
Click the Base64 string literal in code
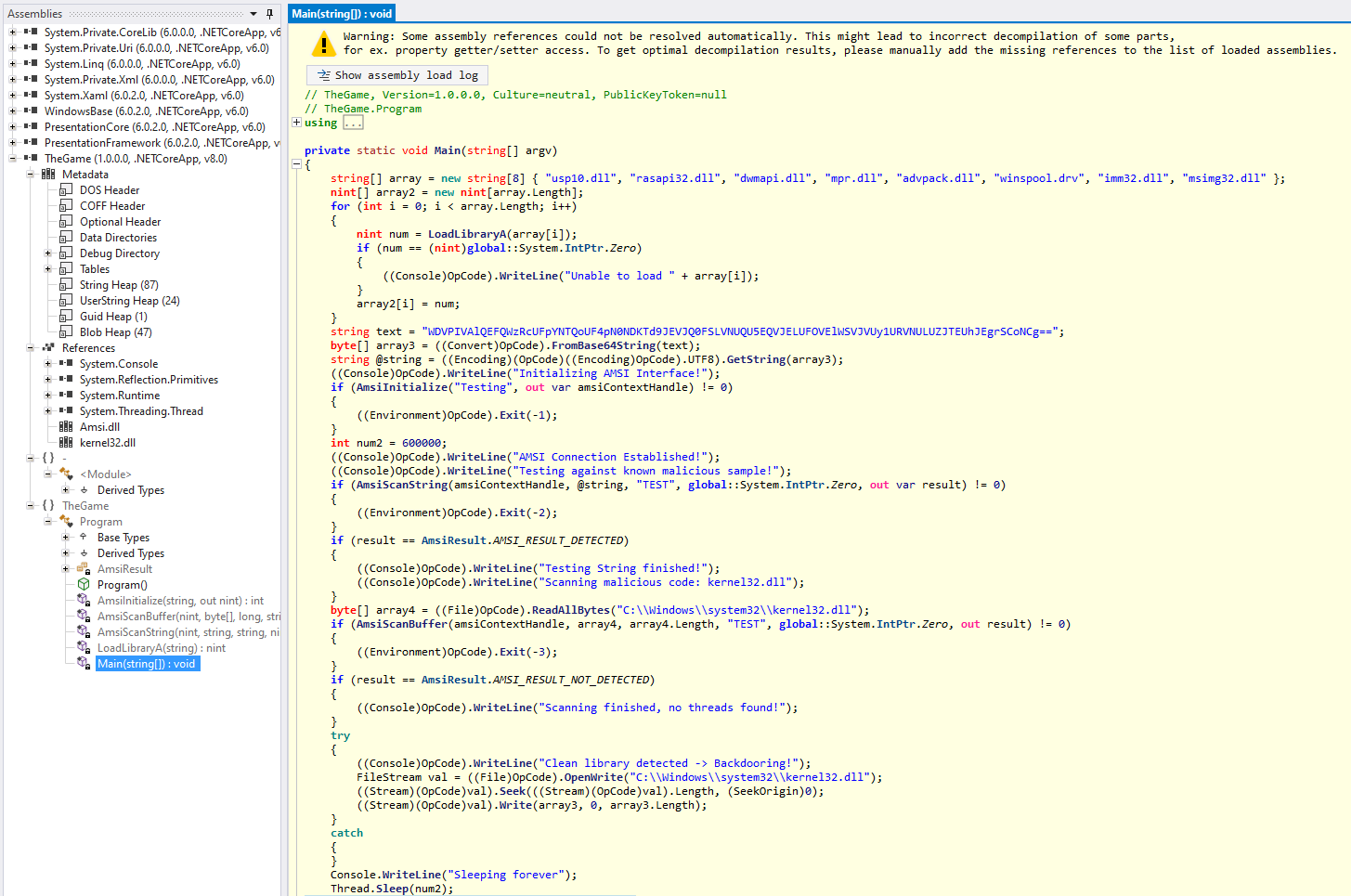pos(740,331)
